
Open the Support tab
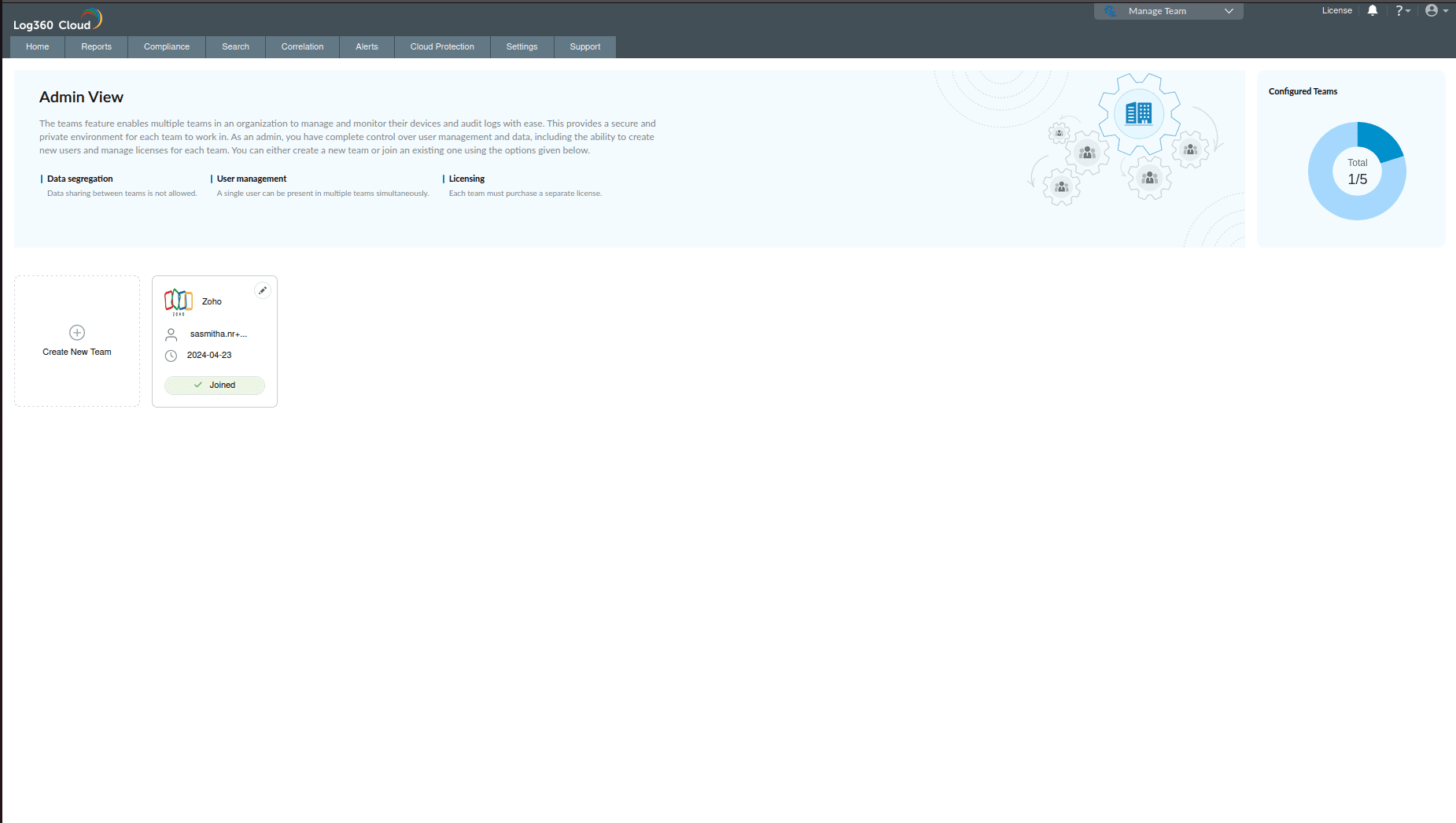(x=585, y=47)
